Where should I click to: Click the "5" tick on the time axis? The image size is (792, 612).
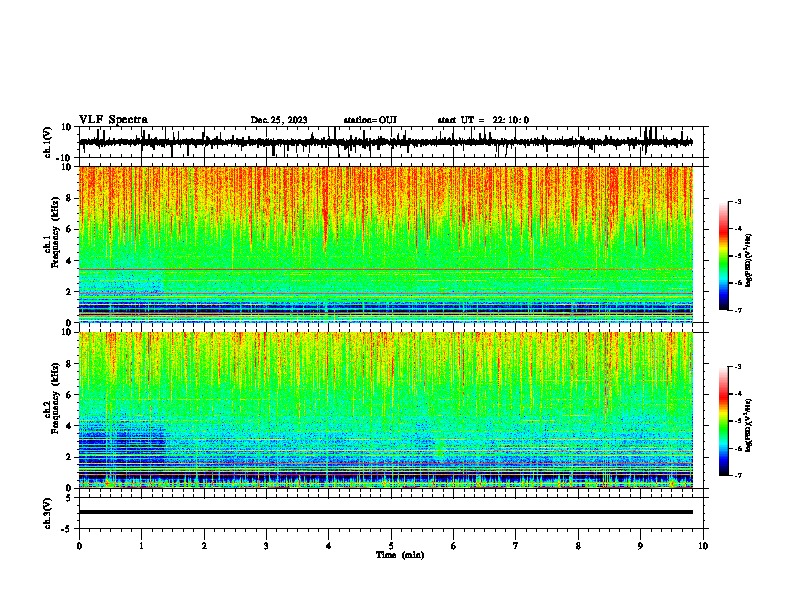391,546
